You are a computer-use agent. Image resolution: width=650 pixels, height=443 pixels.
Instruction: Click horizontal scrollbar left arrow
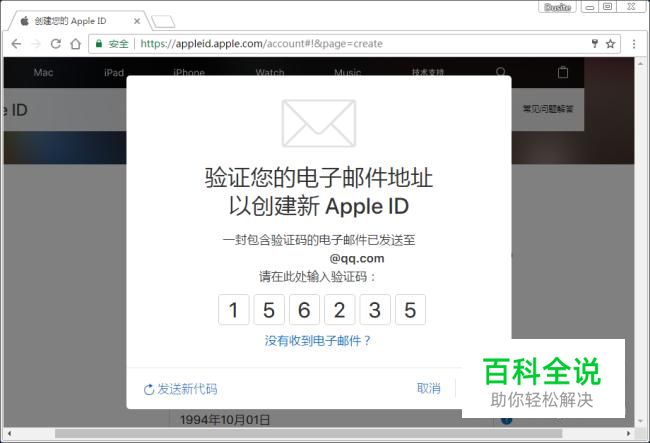tap(10, 434)
